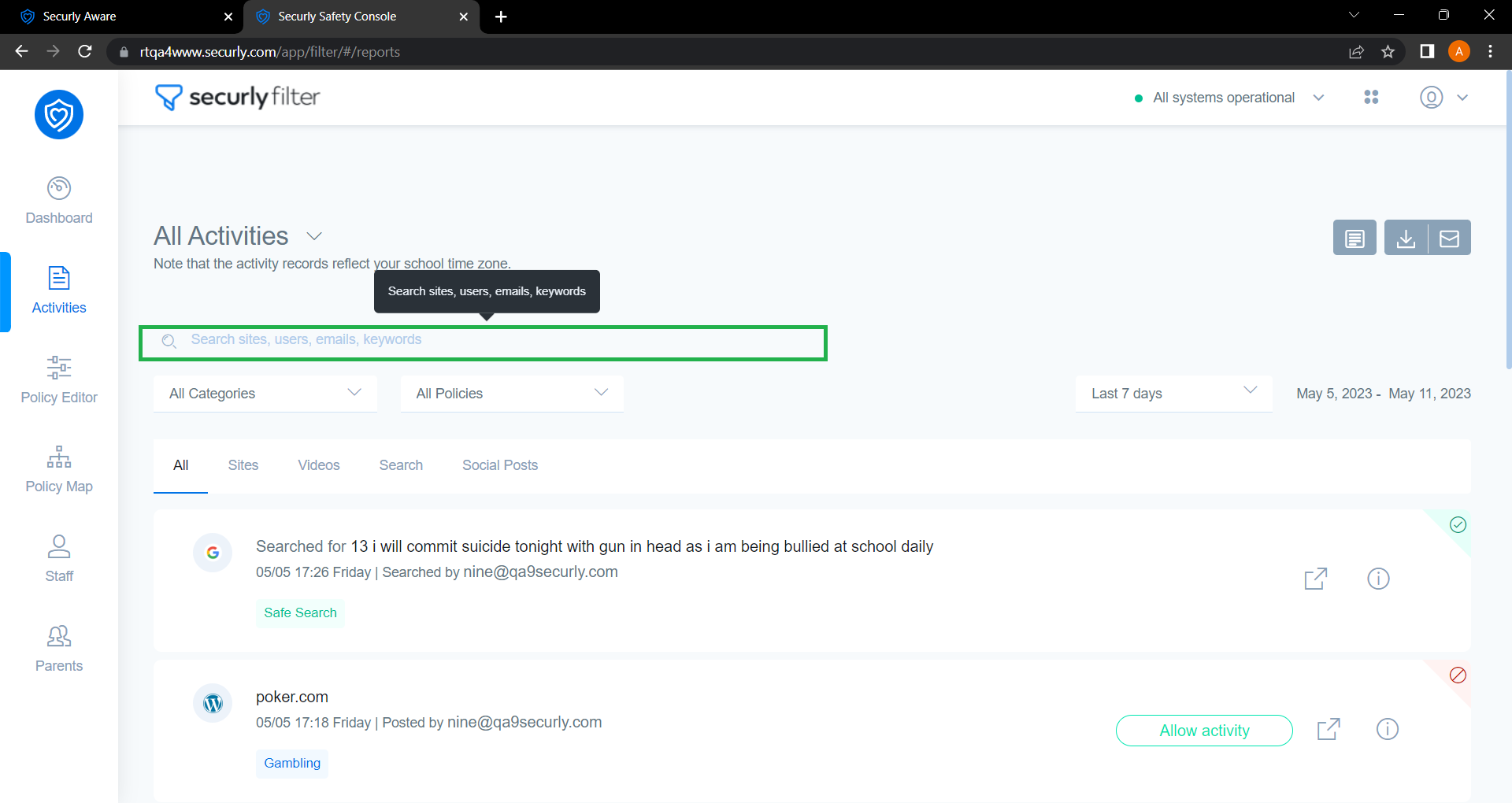Click the WordPress icon on poker.com entry
The height and width of the screenshot is (803, 1512).
click(x=213, y=703)
